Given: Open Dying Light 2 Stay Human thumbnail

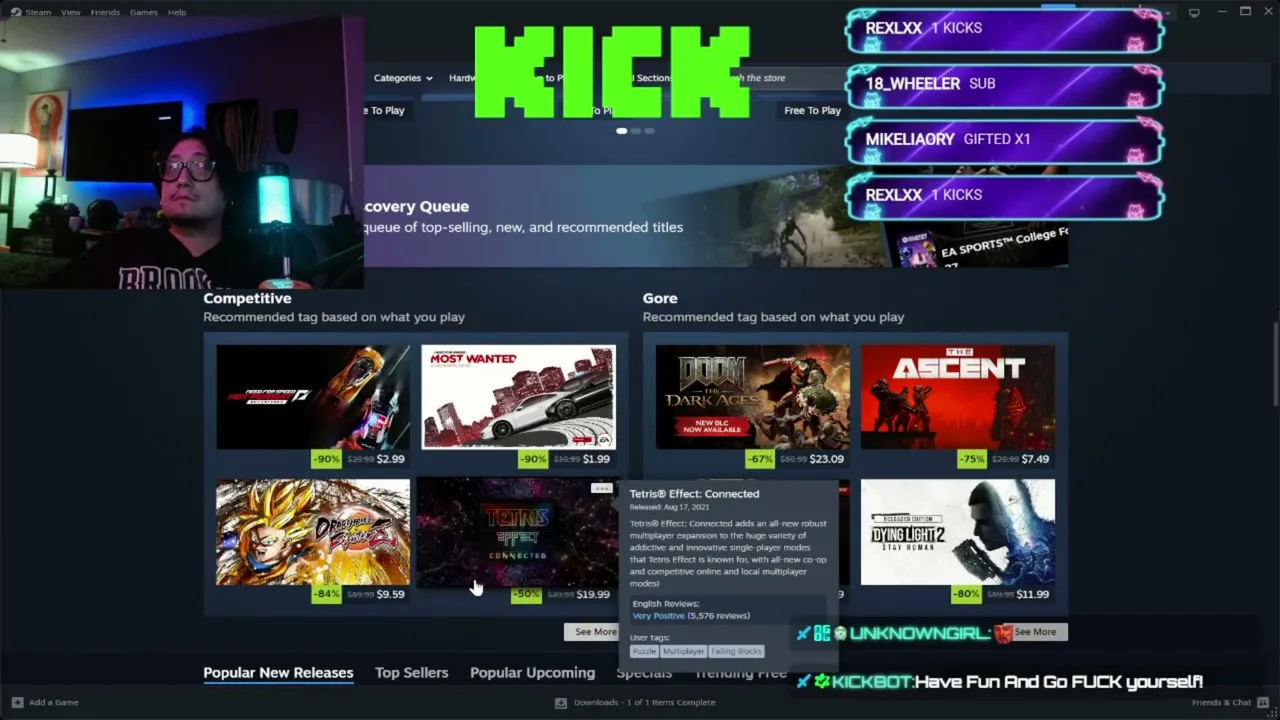Looking at the screenshot, I should pyautogui.click(x=958, y=532).
